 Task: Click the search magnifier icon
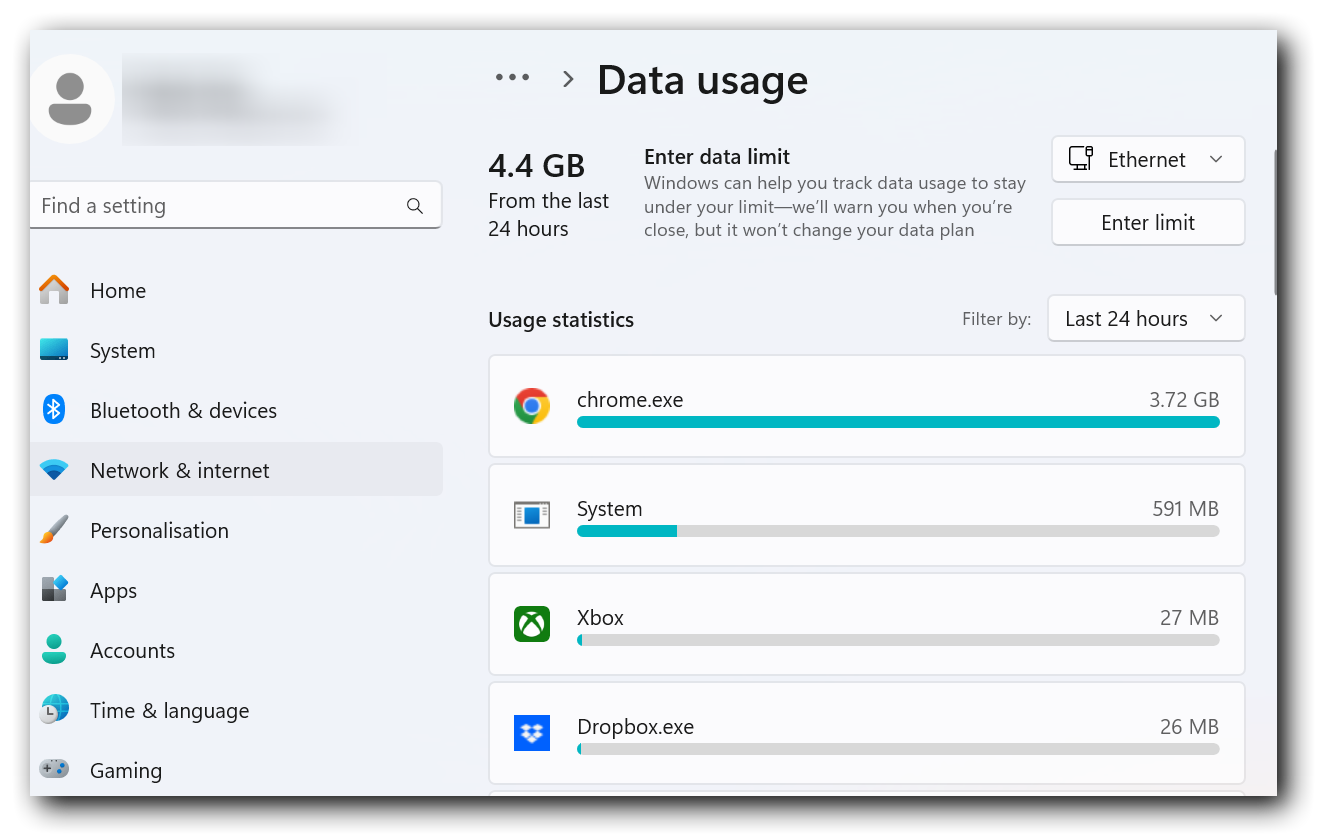pos(415,206)
